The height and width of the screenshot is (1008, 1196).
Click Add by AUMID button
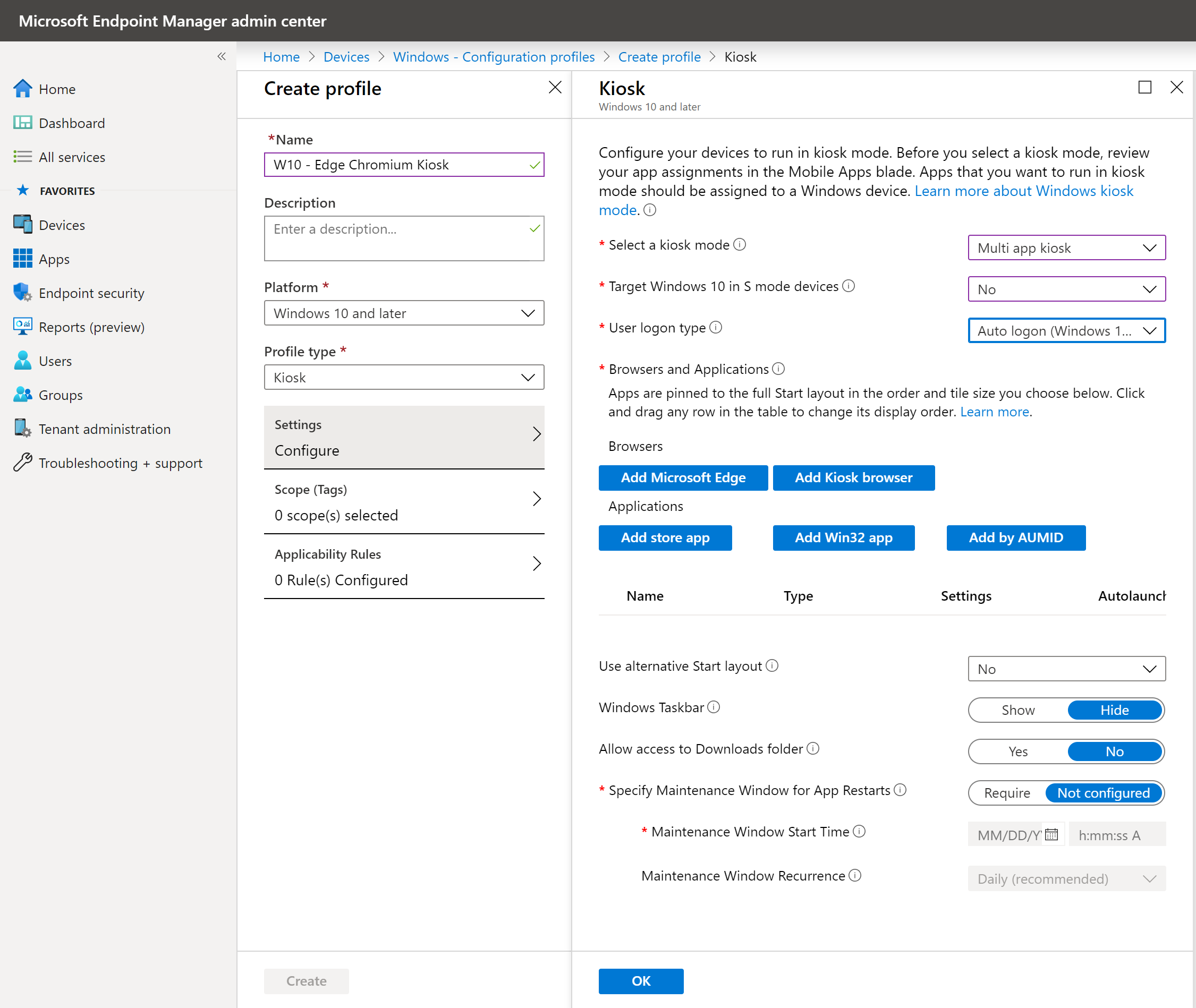pos(1016,537)
